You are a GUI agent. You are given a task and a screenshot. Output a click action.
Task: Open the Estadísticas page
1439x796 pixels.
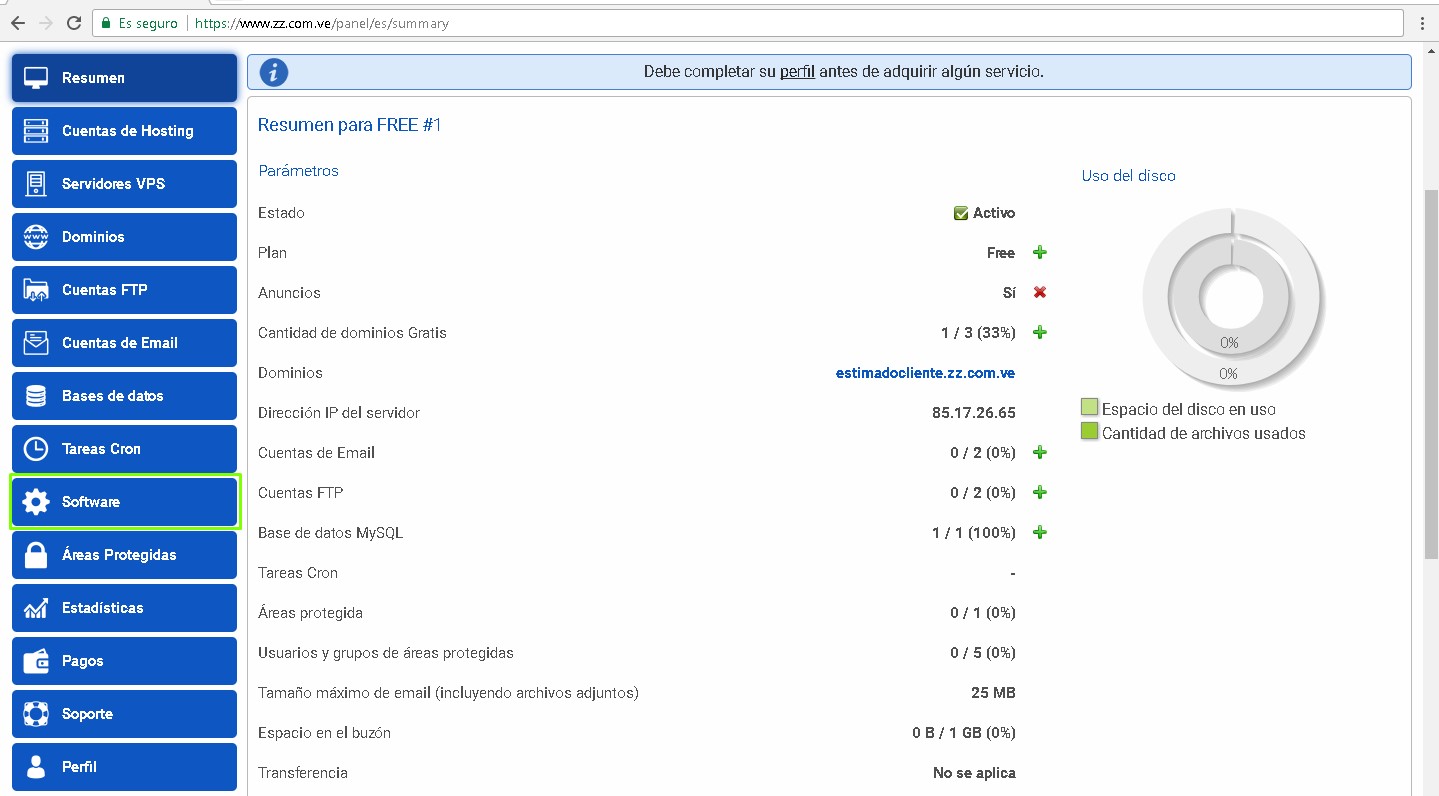pos(124,608)
